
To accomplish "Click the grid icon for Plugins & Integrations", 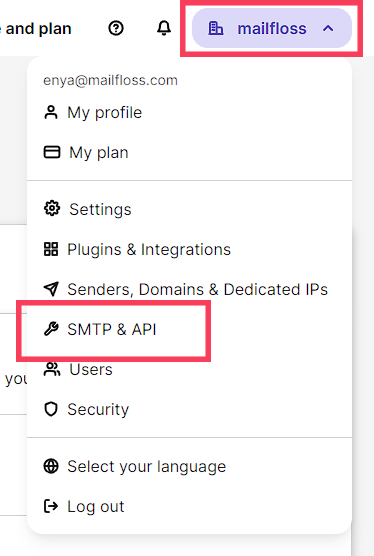I will [51, 249].
